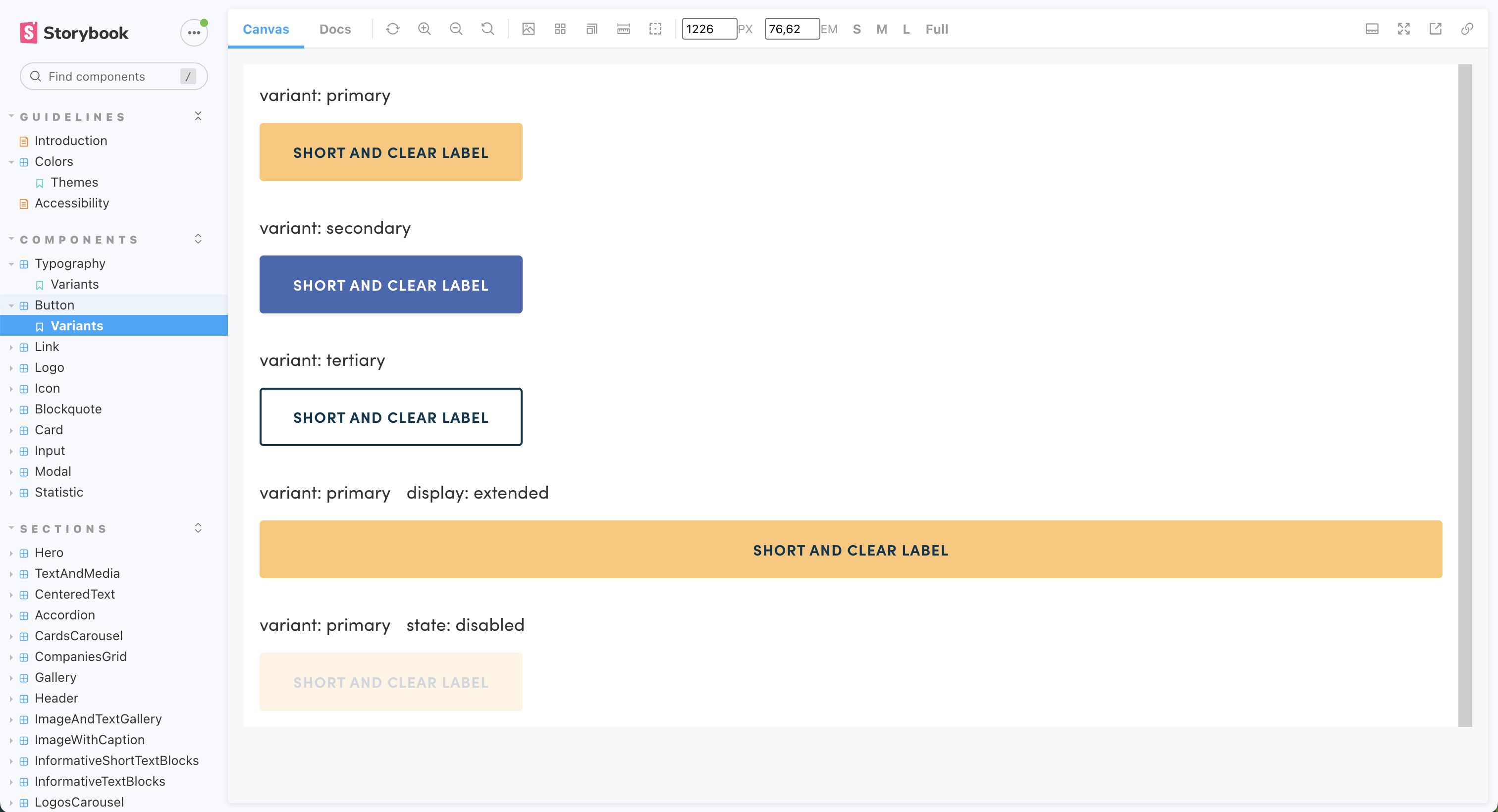Viewport: 1498px width, 812px height.
Task: Collapse the Button component tree
Action: point(11,305)
